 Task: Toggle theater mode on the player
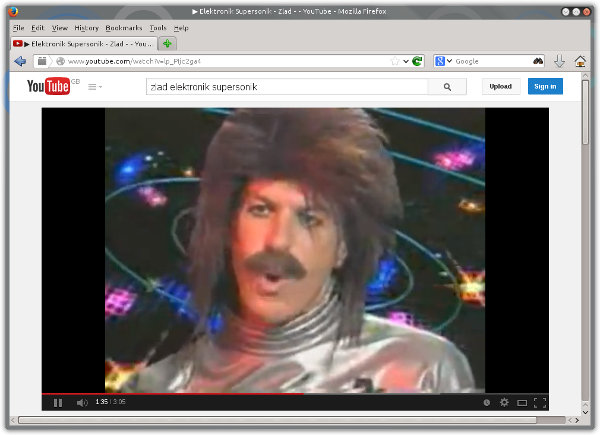click(522, 403)
